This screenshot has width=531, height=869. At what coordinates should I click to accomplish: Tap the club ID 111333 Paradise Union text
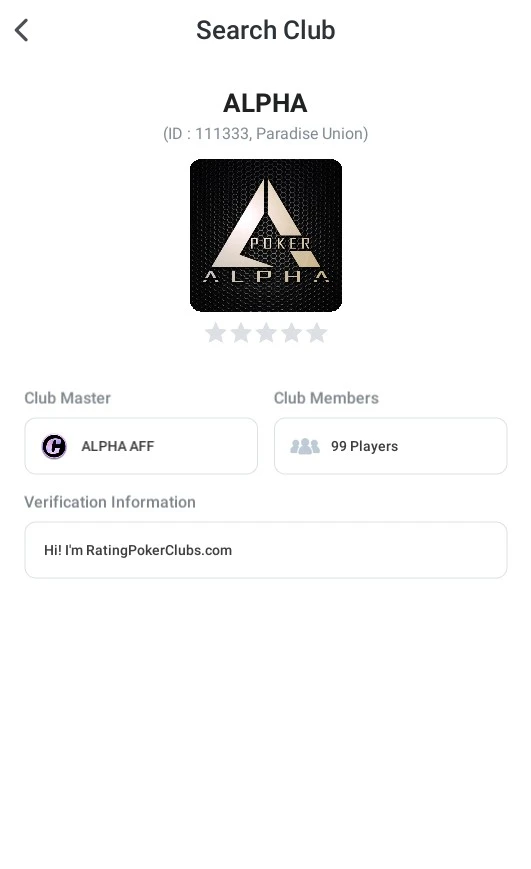point(266,134)
